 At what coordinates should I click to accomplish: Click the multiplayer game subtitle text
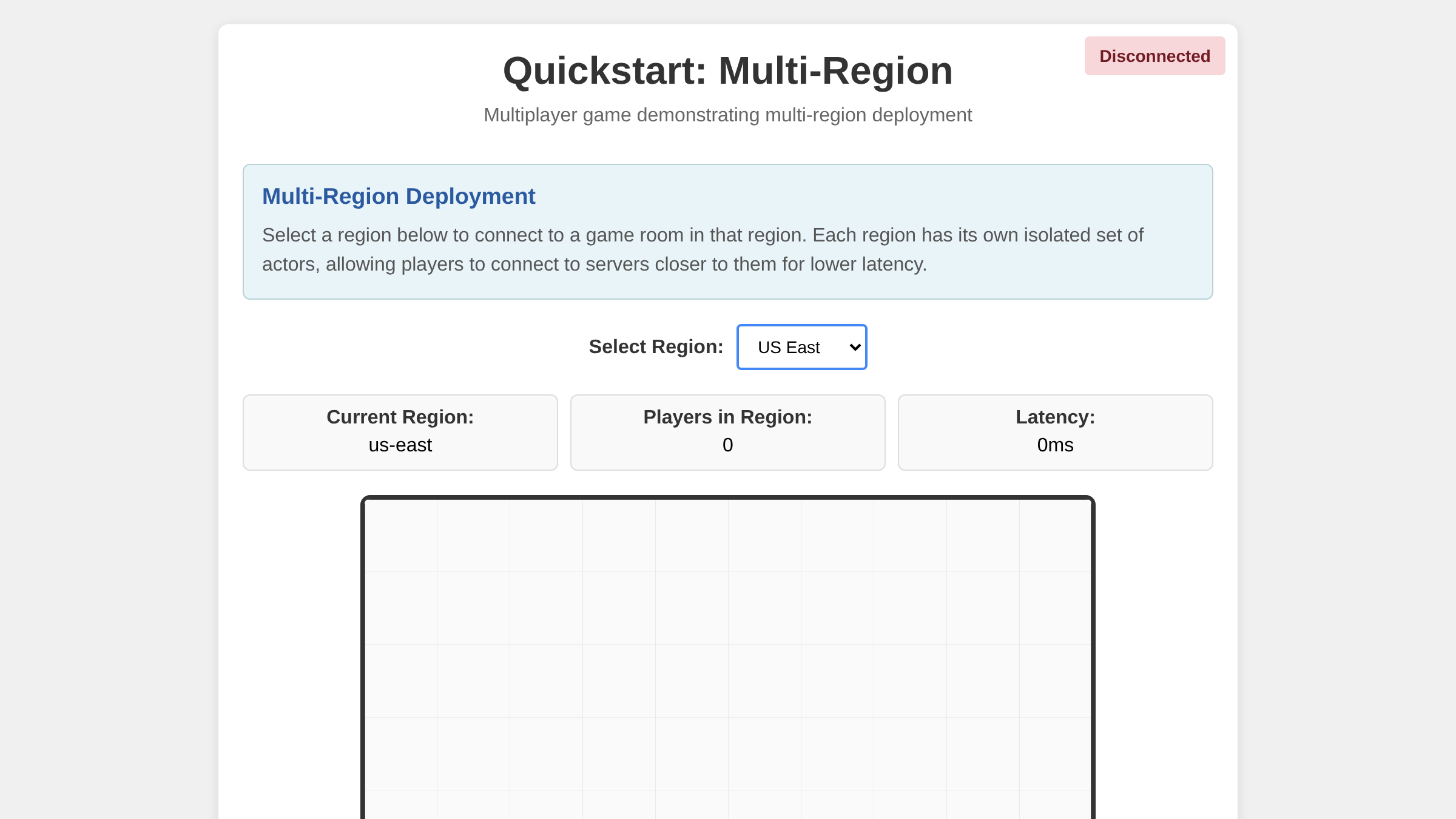tap(727, 114)
